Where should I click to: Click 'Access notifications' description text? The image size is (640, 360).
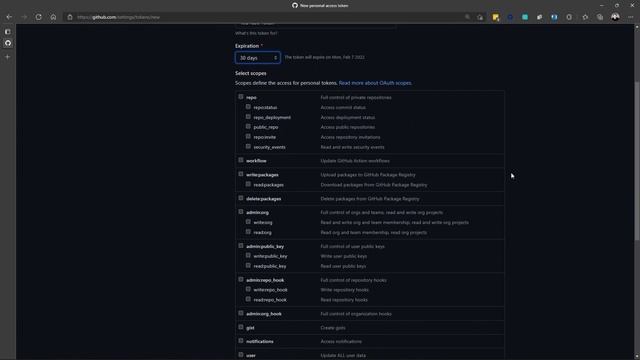pyautogui.click(x=341, y=342)
